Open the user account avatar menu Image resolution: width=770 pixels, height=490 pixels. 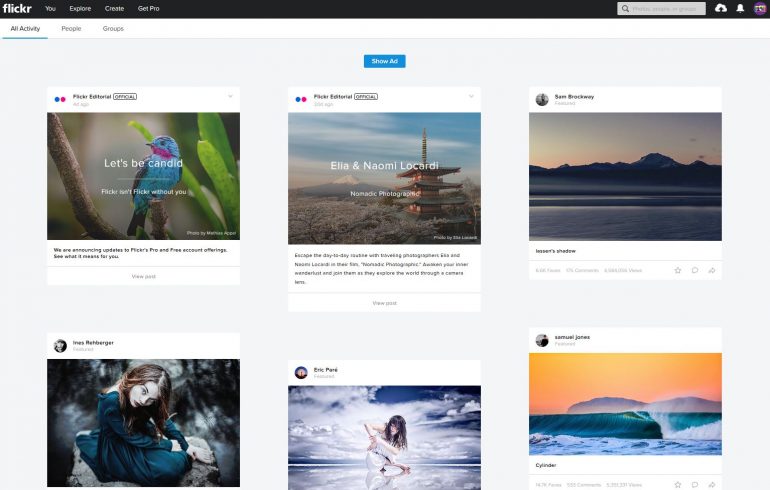[760, 8]
